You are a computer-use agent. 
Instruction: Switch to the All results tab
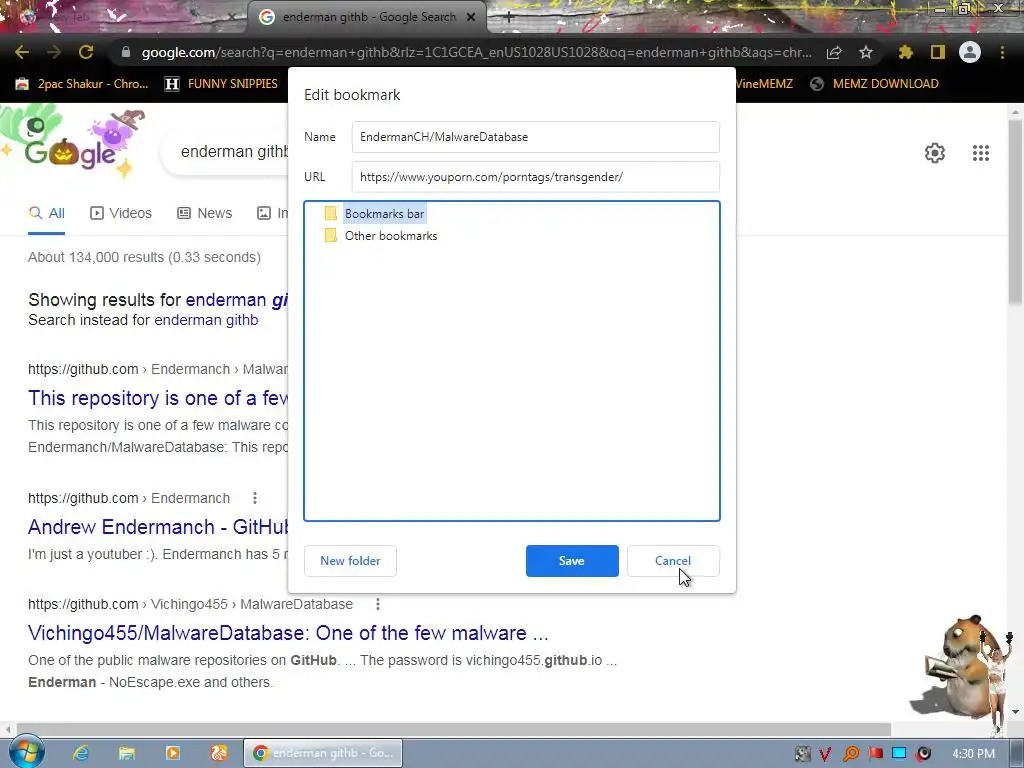[x=46, y=213]
